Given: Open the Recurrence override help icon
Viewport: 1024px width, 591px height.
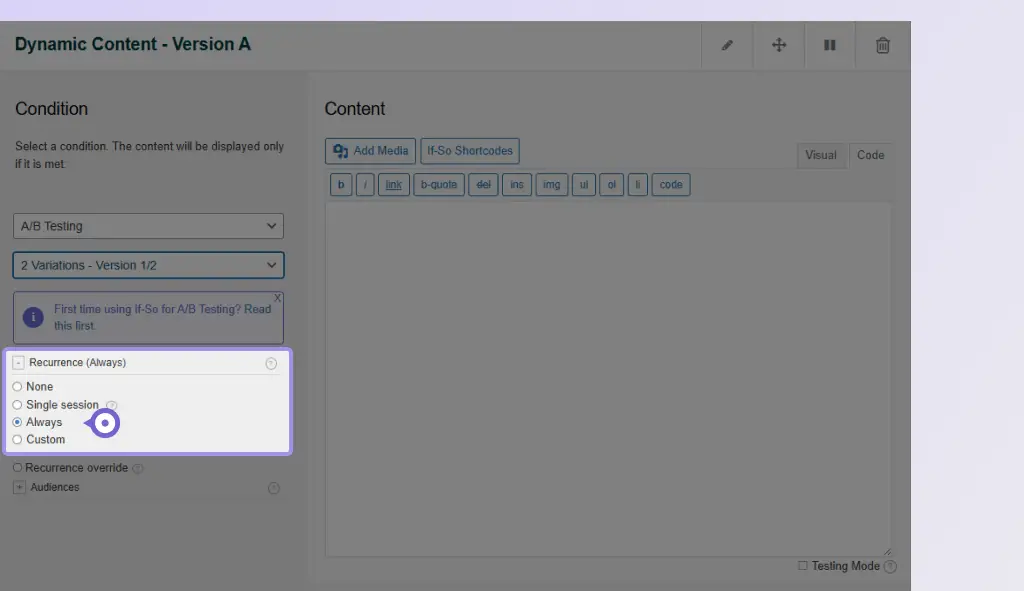Looking at the screenshot, I should [138, 468].
